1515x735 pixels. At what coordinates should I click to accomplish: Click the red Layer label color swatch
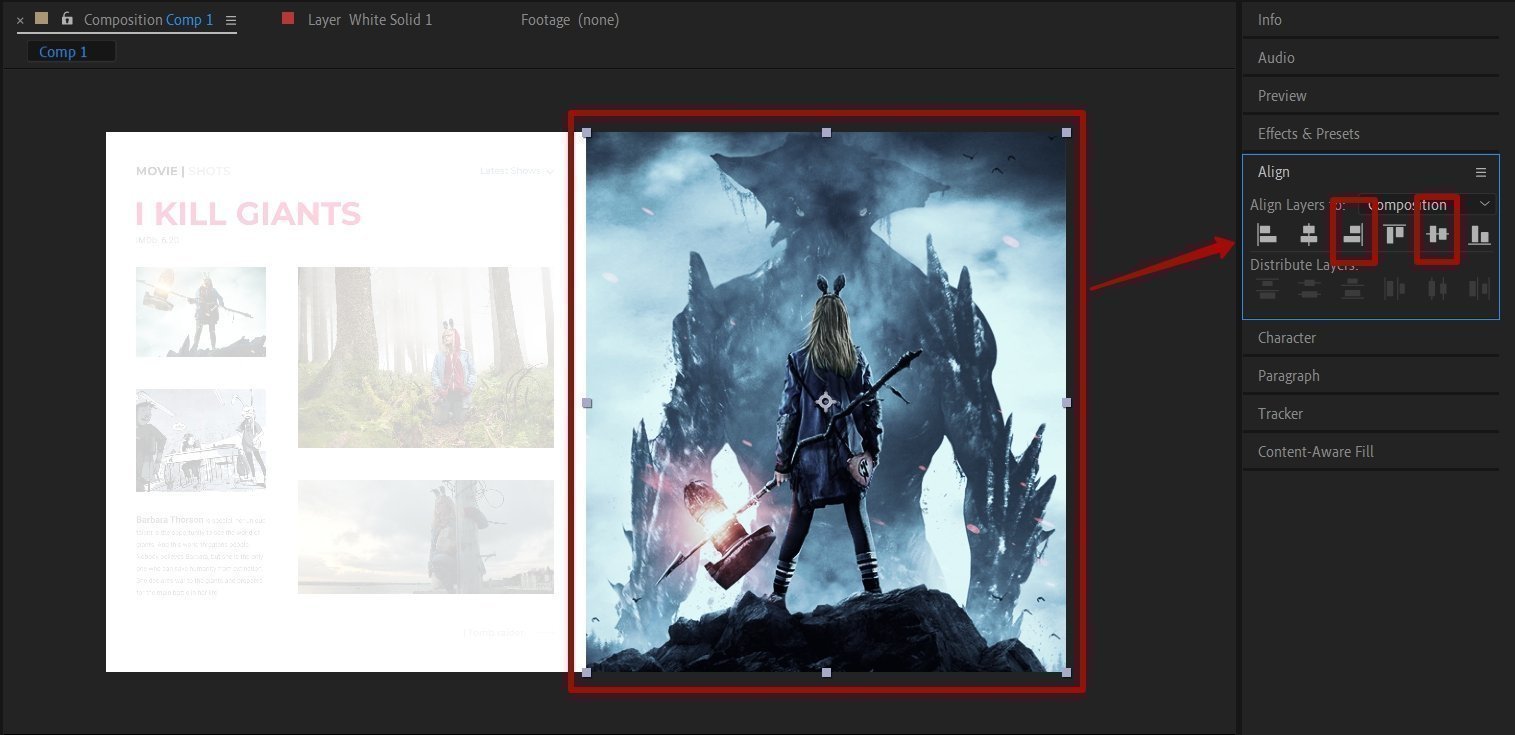(x=288, y=18)
